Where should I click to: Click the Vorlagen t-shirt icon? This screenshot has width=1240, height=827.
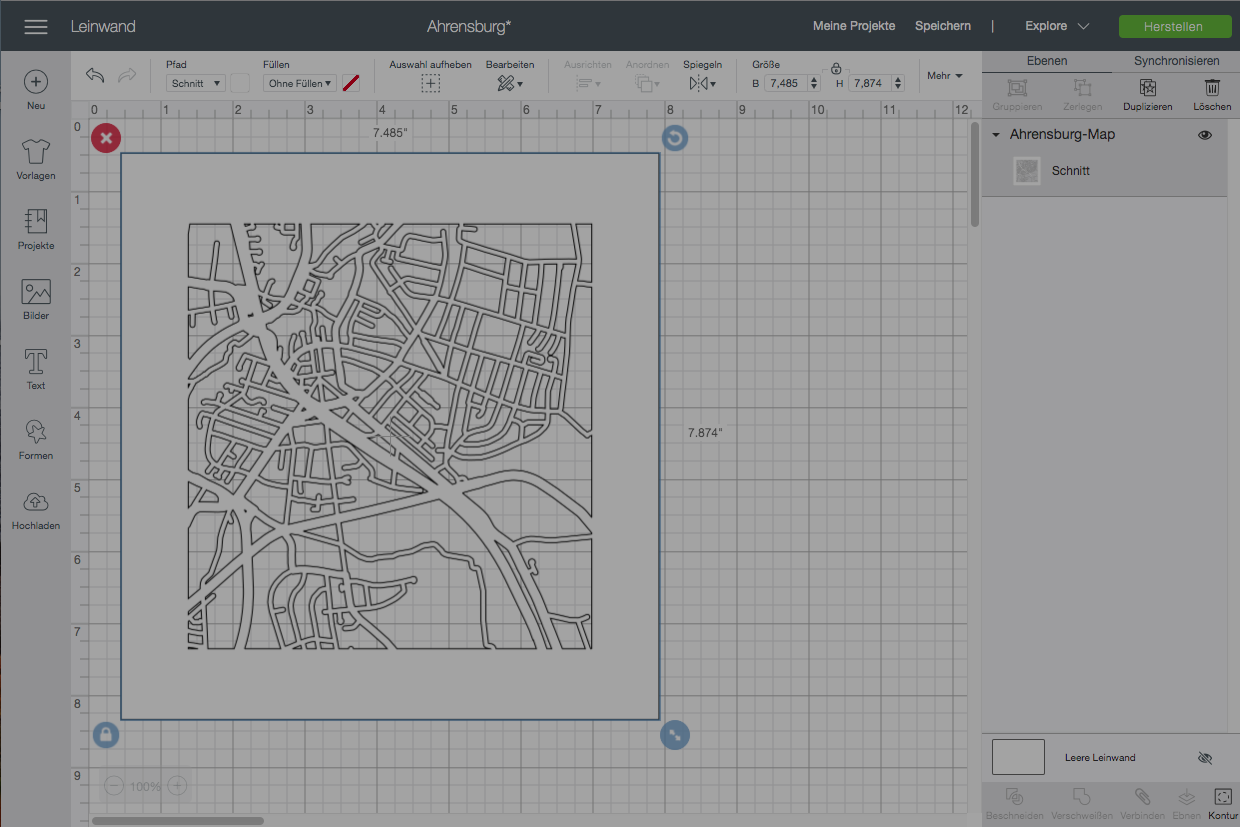(x=36, y=152)
